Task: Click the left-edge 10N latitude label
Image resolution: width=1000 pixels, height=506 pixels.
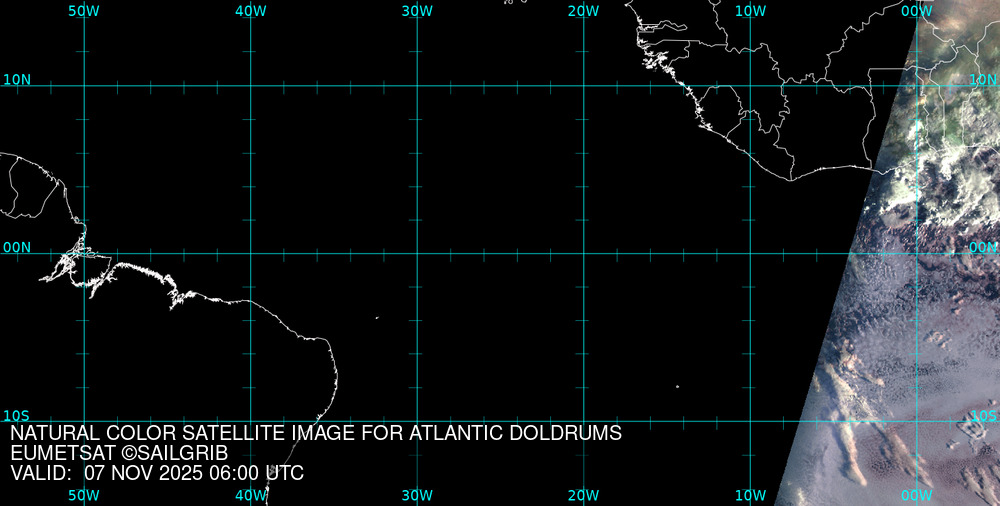Action: pyautogui.click(x=17, y=79)
